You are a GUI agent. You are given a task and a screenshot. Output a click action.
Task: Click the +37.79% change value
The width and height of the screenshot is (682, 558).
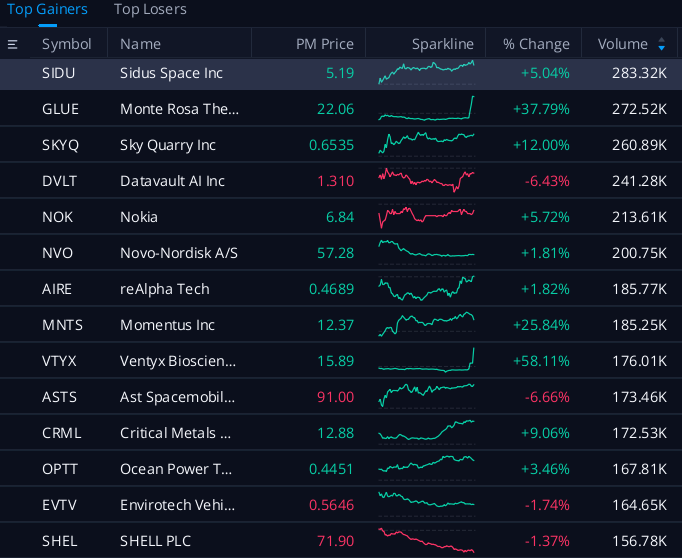click(541, 109)
